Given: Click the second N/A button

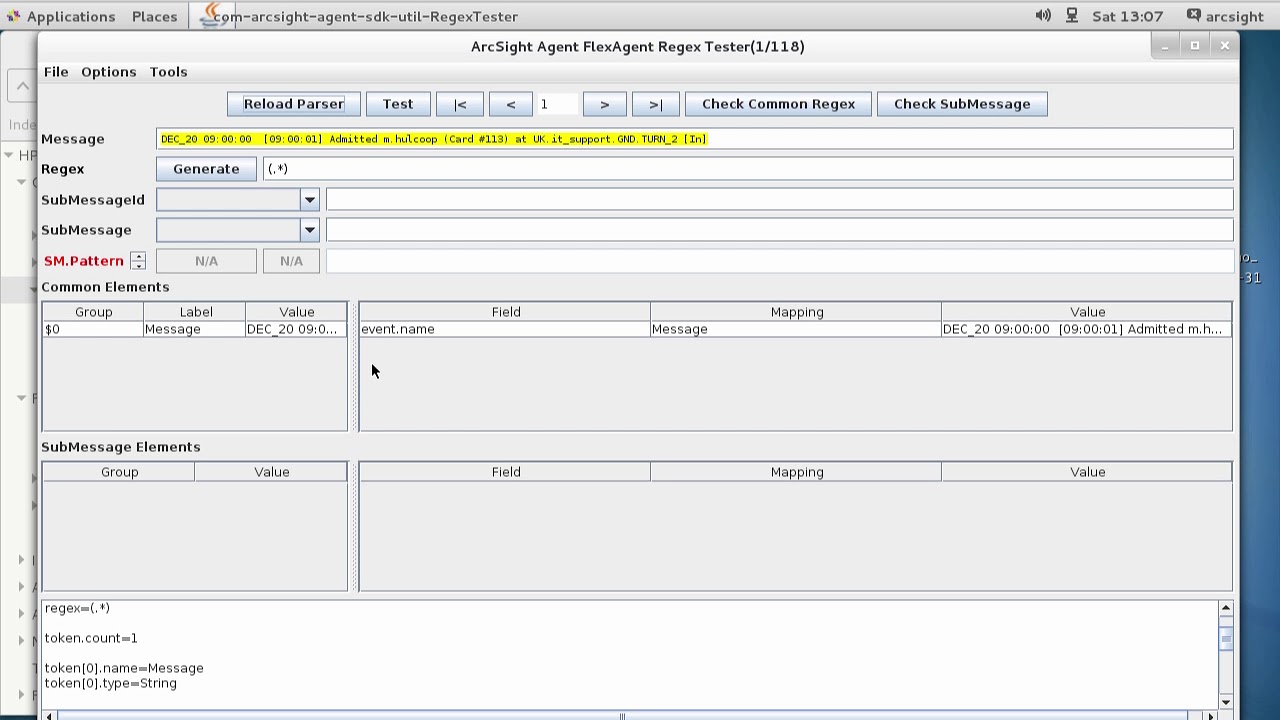Looking at the screenshot, I should [x=291, y=261].
